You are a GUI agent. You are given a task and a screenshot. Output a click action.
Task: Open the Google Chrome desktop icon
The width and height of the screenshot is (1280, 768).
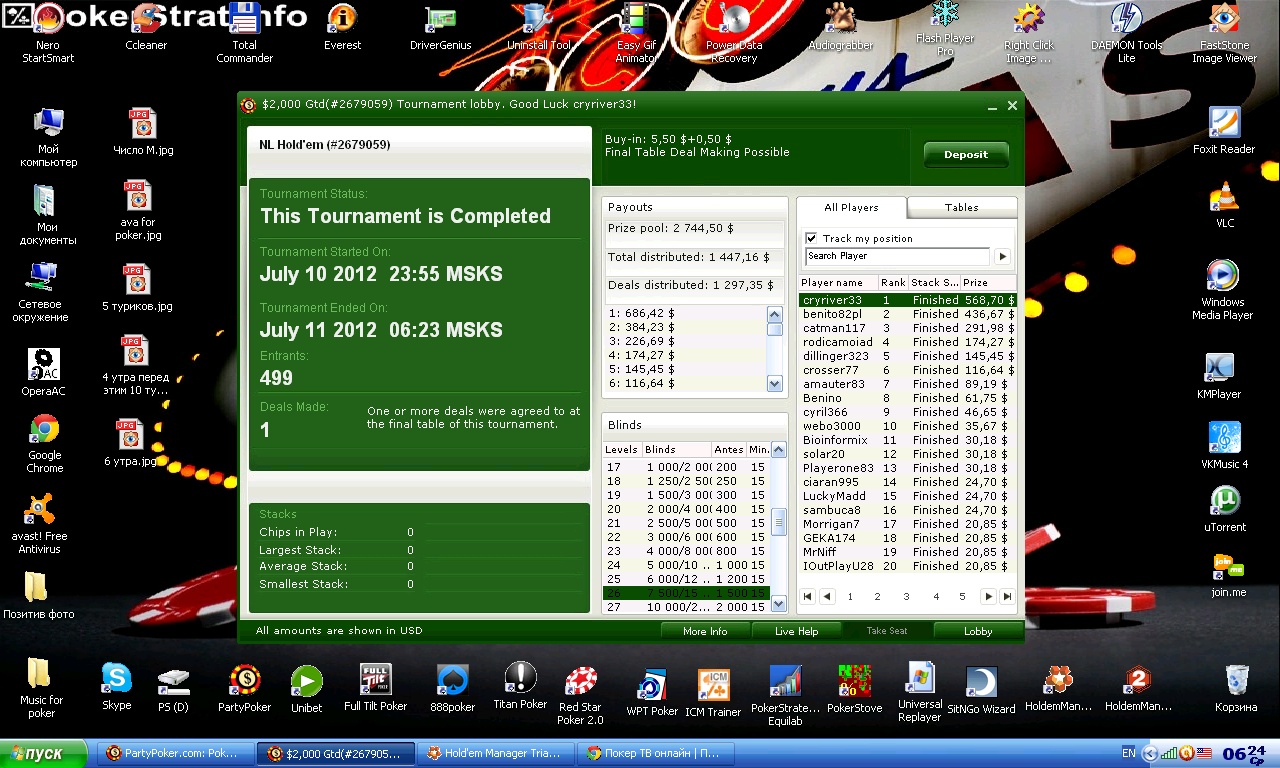coord(44,445)
